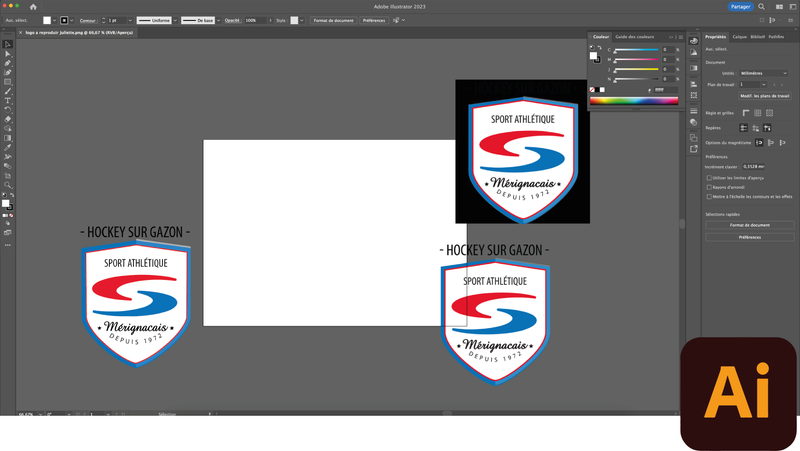Pick a color from the spectrum bar
This screenshot has height=451, width=800.
pyautogui.click(x=634, y=101)
